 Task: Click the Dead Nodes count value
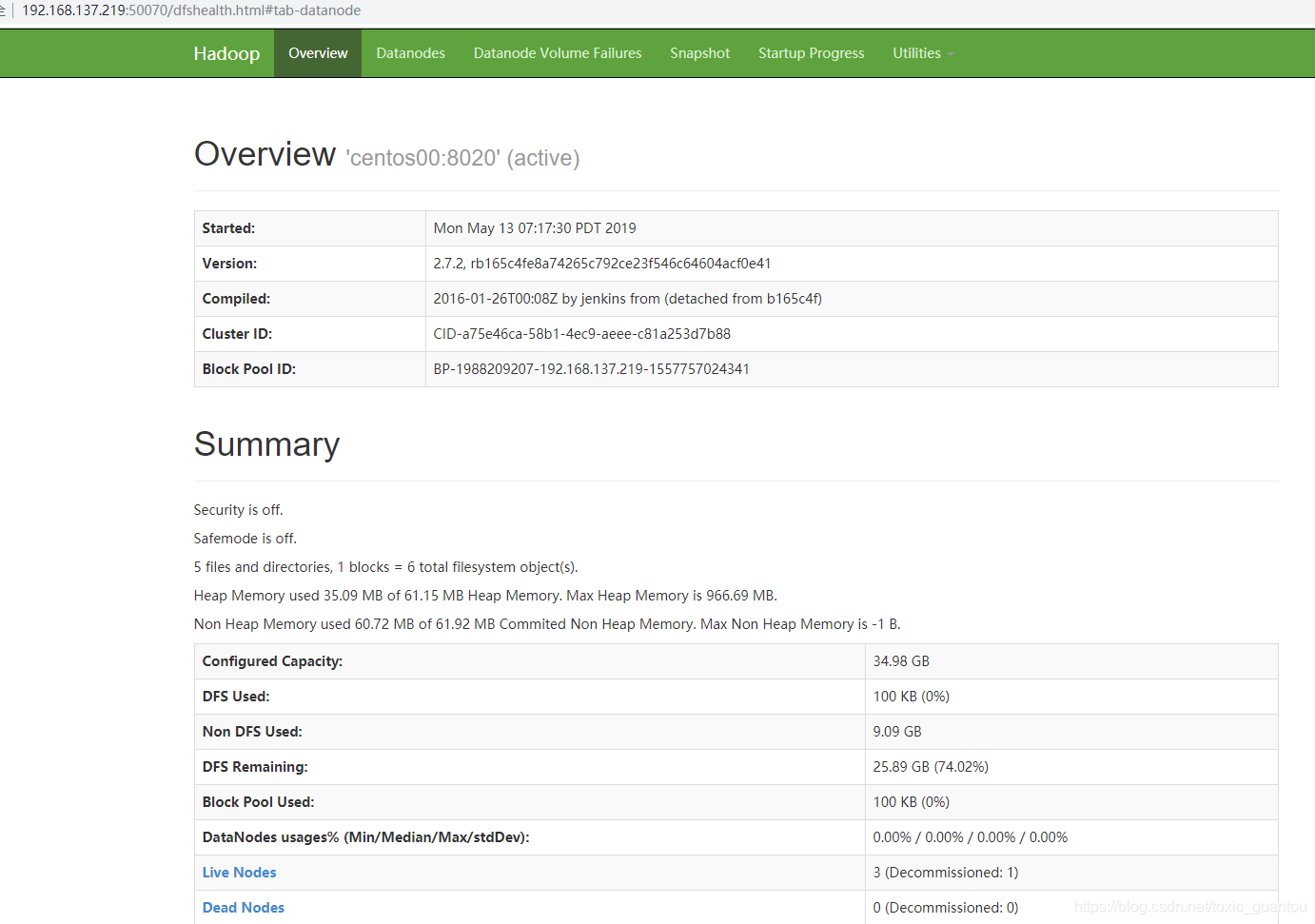click(946, 908)
